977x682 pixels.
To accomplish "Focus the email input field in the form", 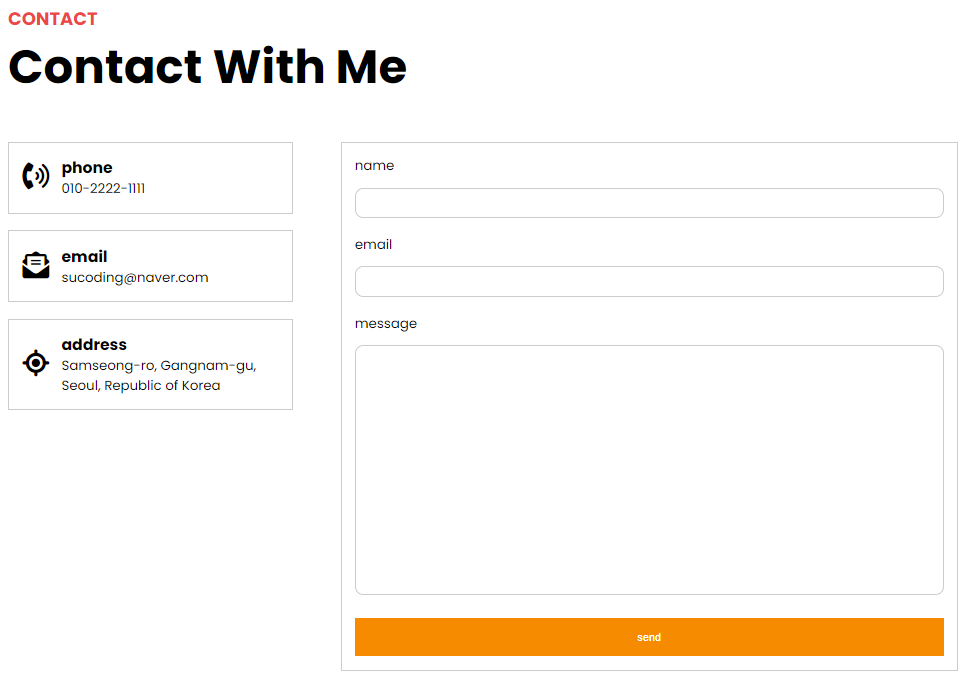I will (x=649, y=281).
